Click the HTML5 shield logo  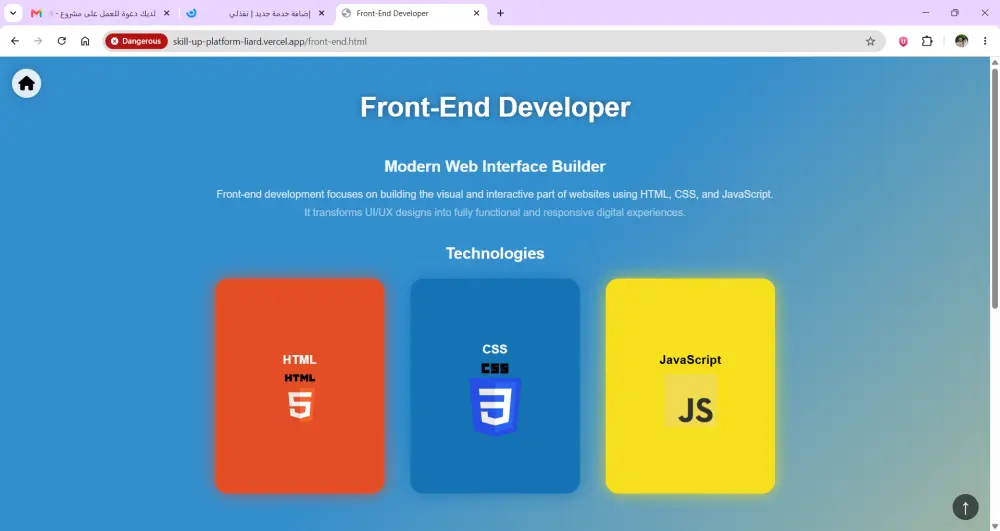300,406
